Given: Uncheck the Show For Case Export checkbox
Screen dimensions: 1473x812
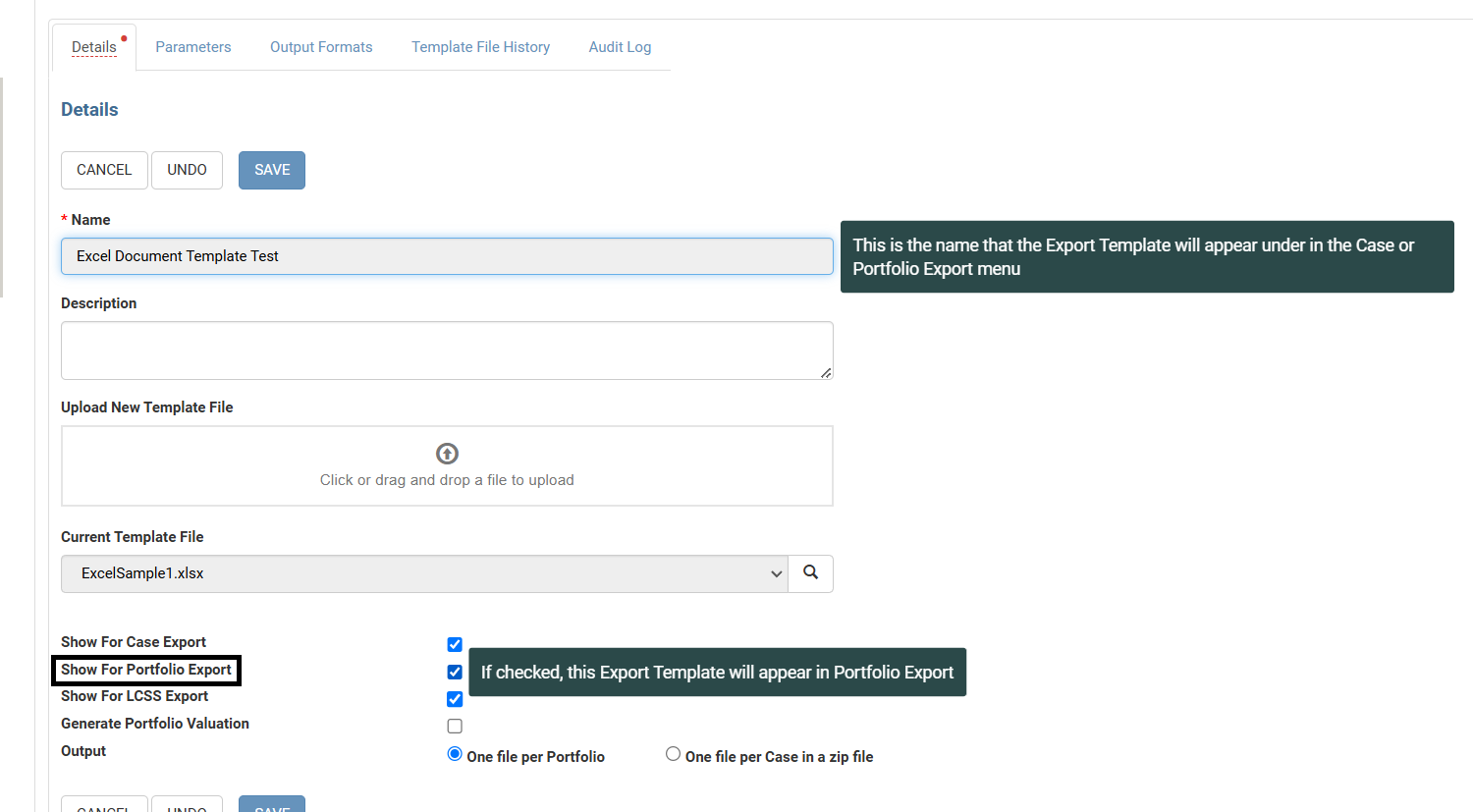Looking at the screenshot, I should pos(455,645).
